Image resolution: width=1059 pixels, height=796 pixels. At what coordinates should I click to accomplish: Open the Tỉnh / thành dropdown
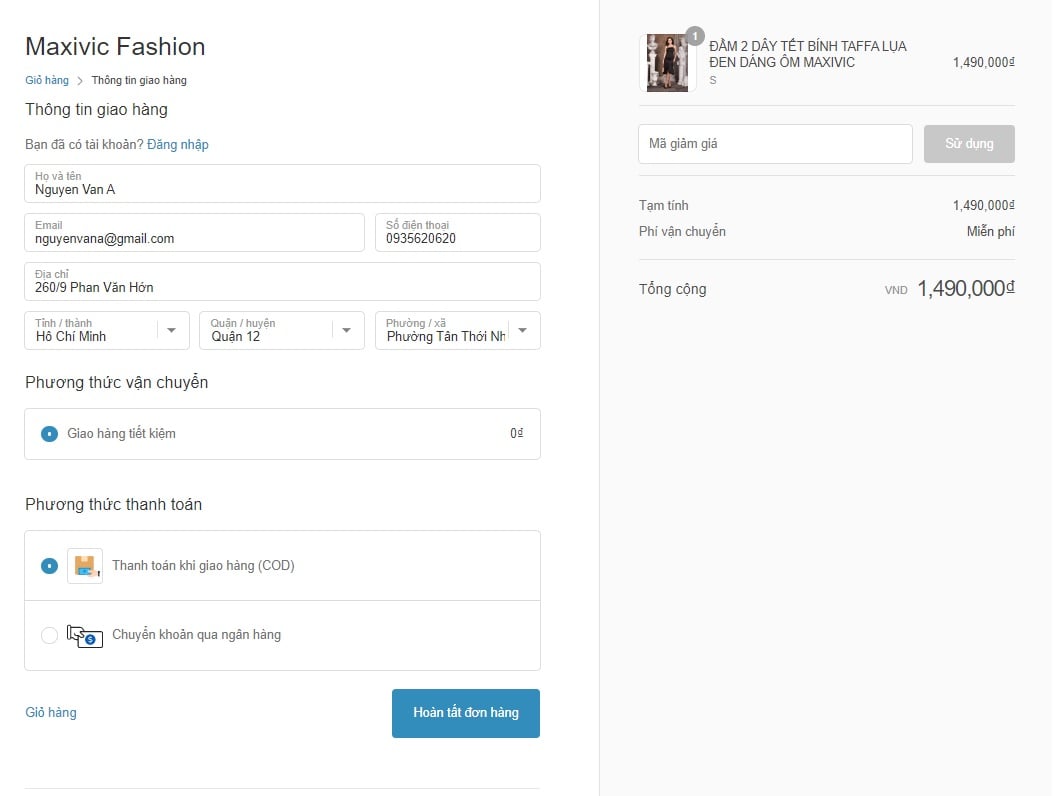tap(107, 330)
